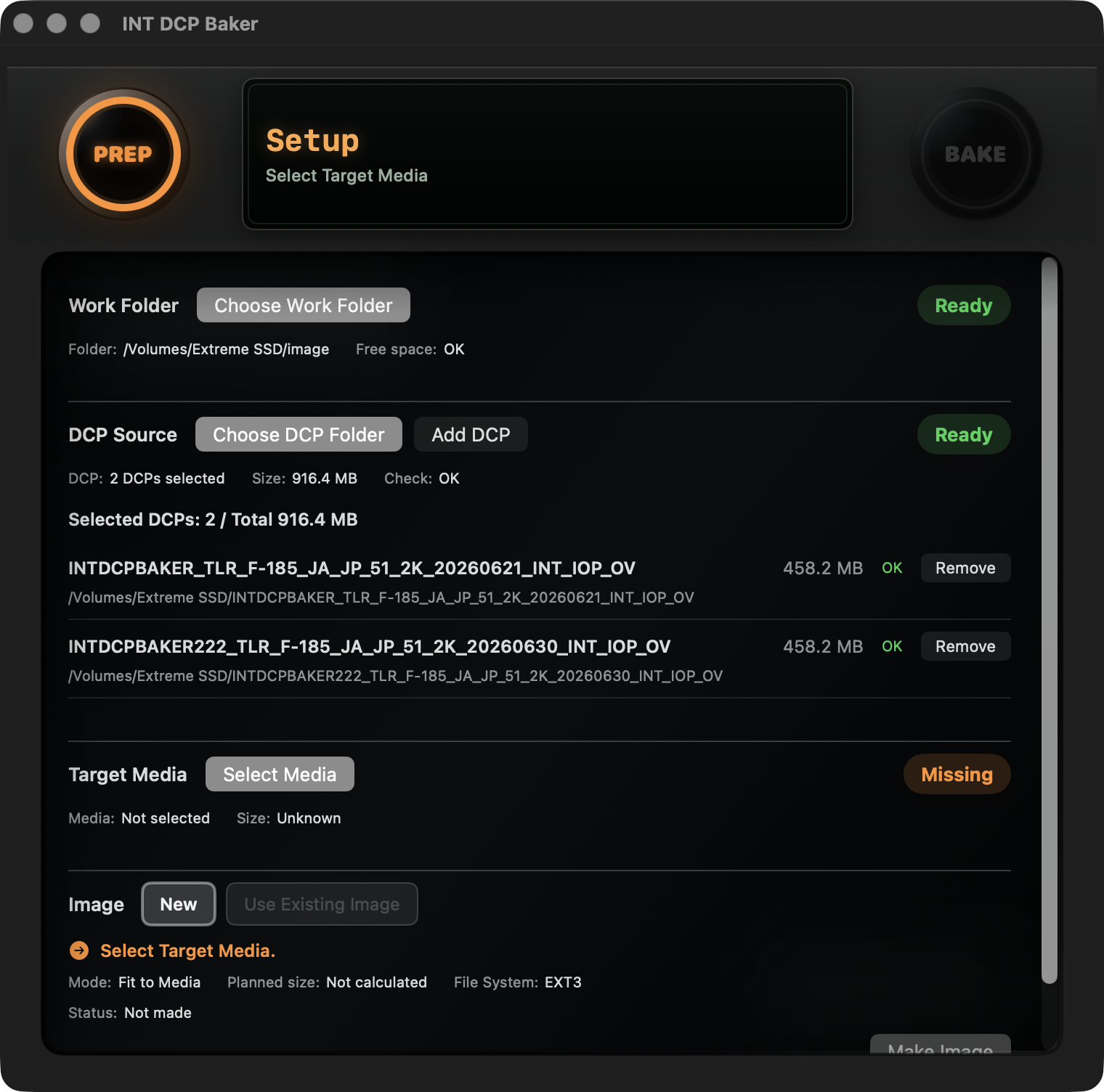Click Choose DCP Folder button

tap(299, 434)
